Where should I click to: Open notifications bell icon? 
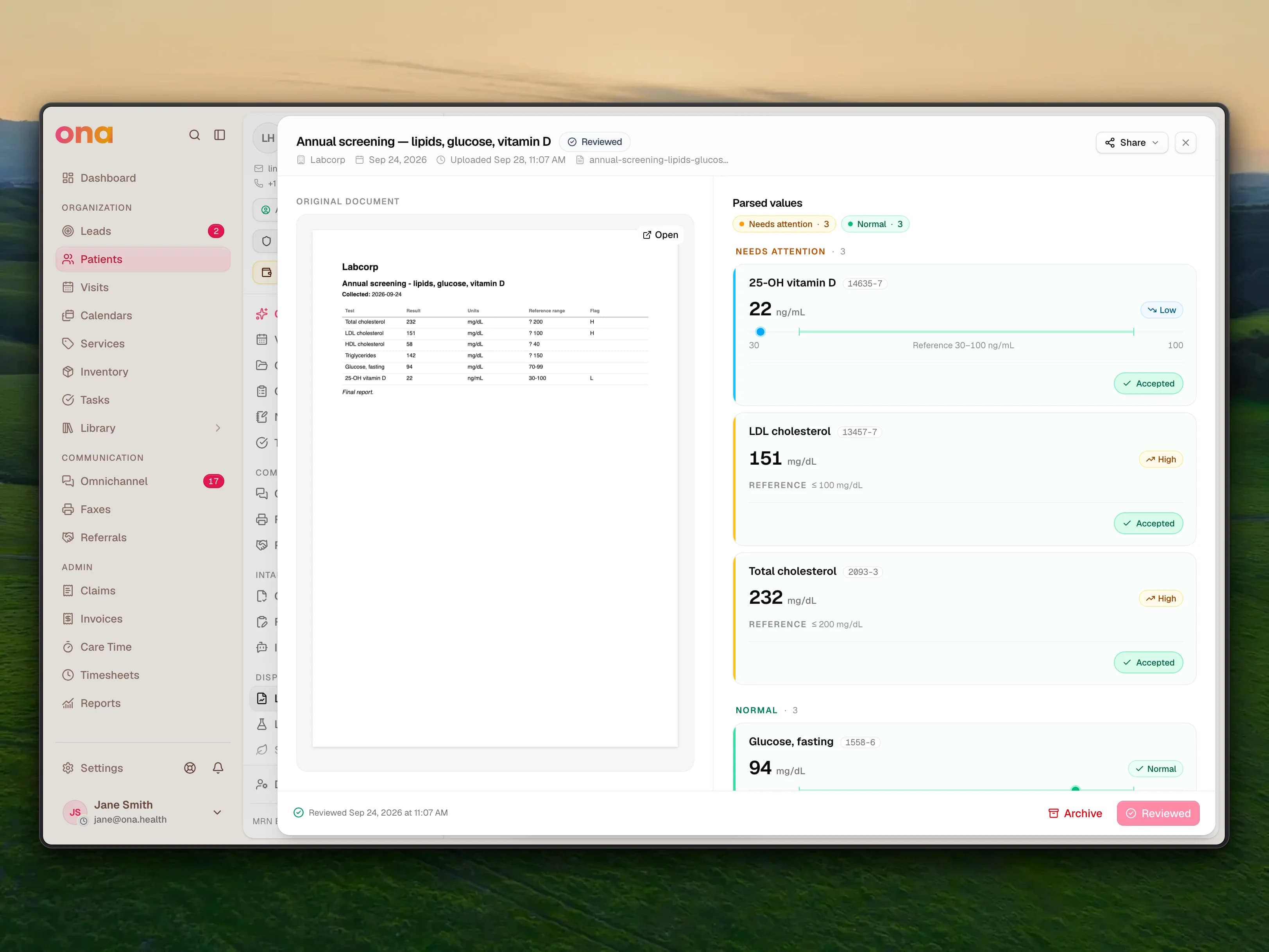[x=218, y=768]
